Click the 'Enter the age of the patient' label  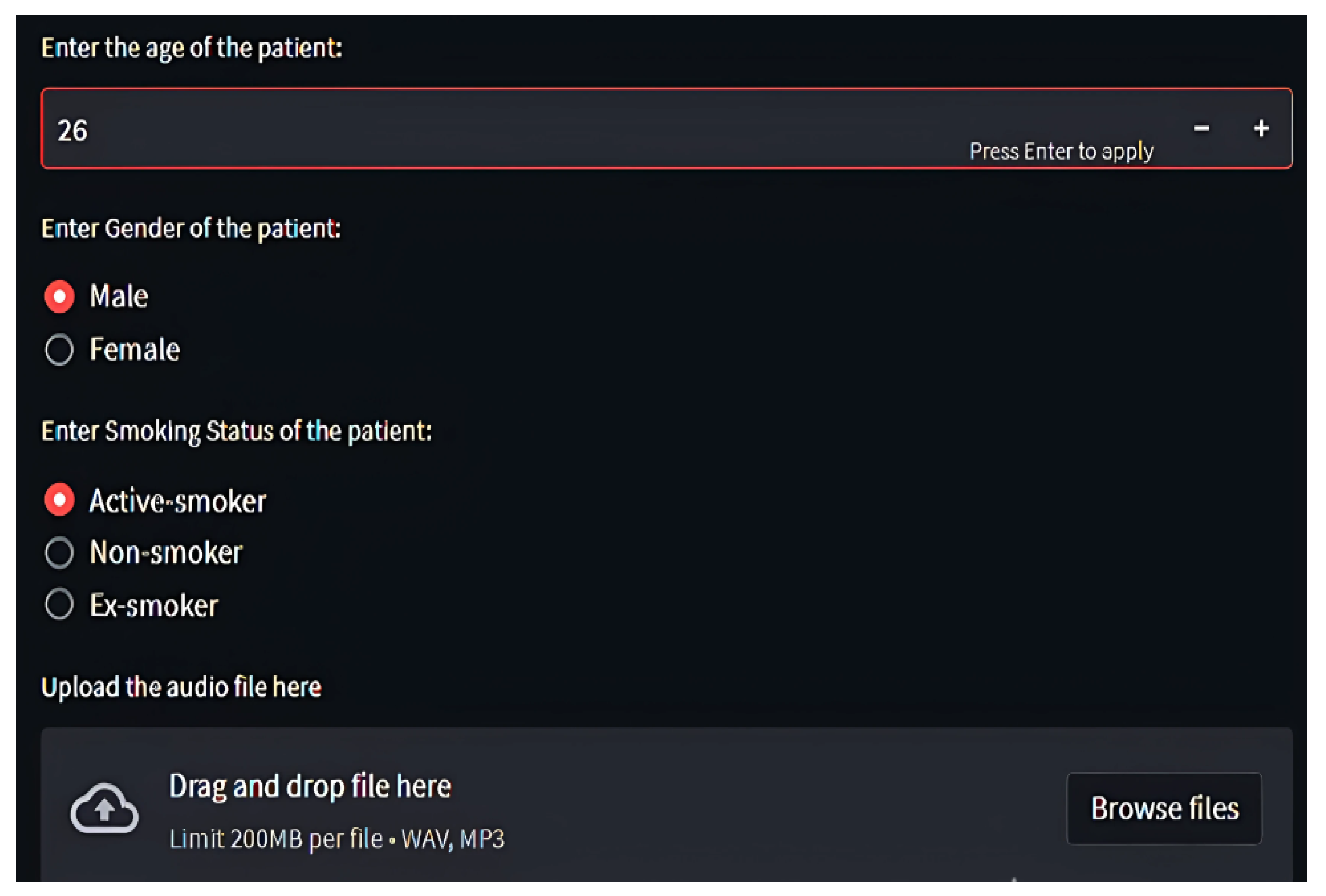tap(192, 48)
